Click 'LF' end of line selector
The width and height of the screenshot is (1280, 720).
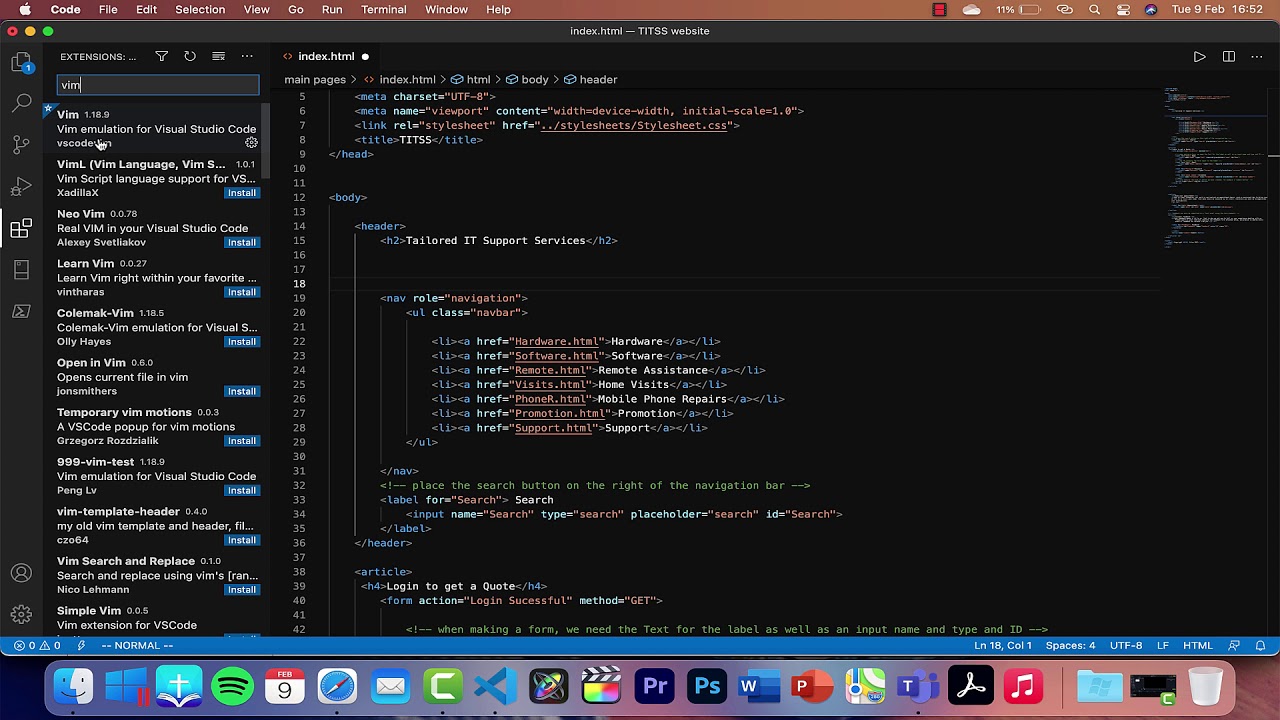[x=1163, y=646]
